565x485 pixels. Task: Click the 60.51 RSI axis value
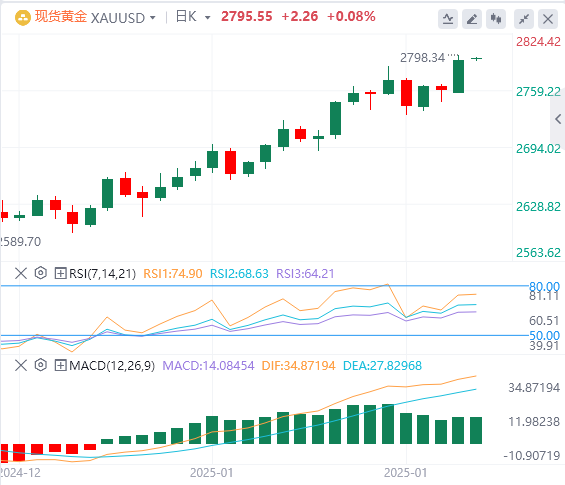(544, 320)
